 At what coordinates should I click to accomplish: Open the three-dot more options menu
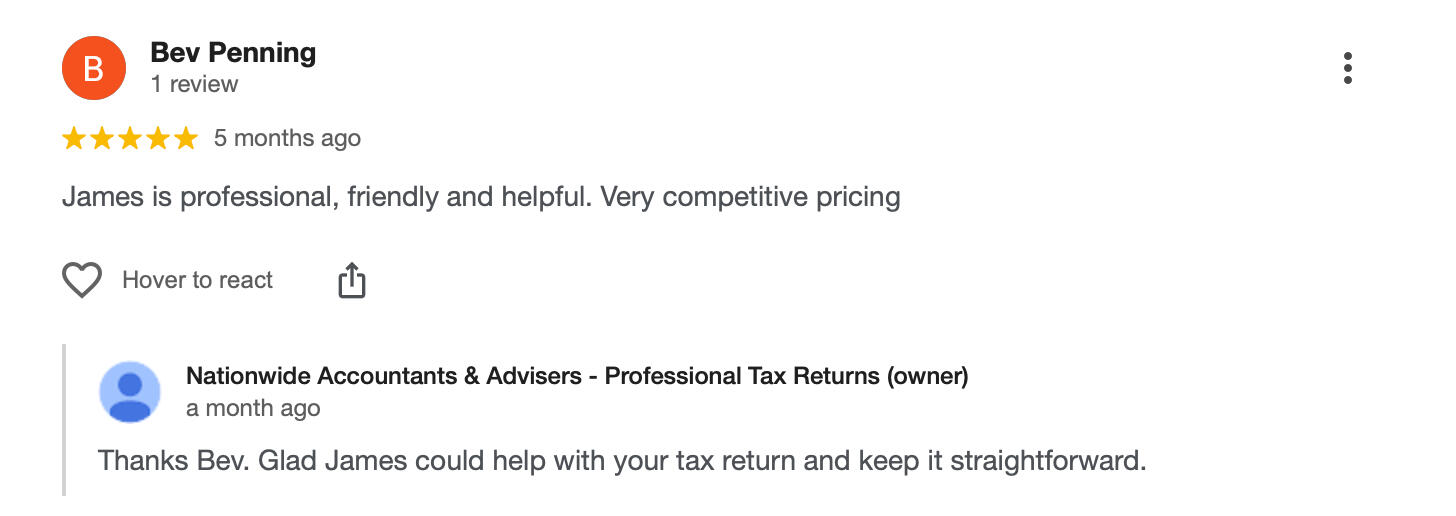1348,68
